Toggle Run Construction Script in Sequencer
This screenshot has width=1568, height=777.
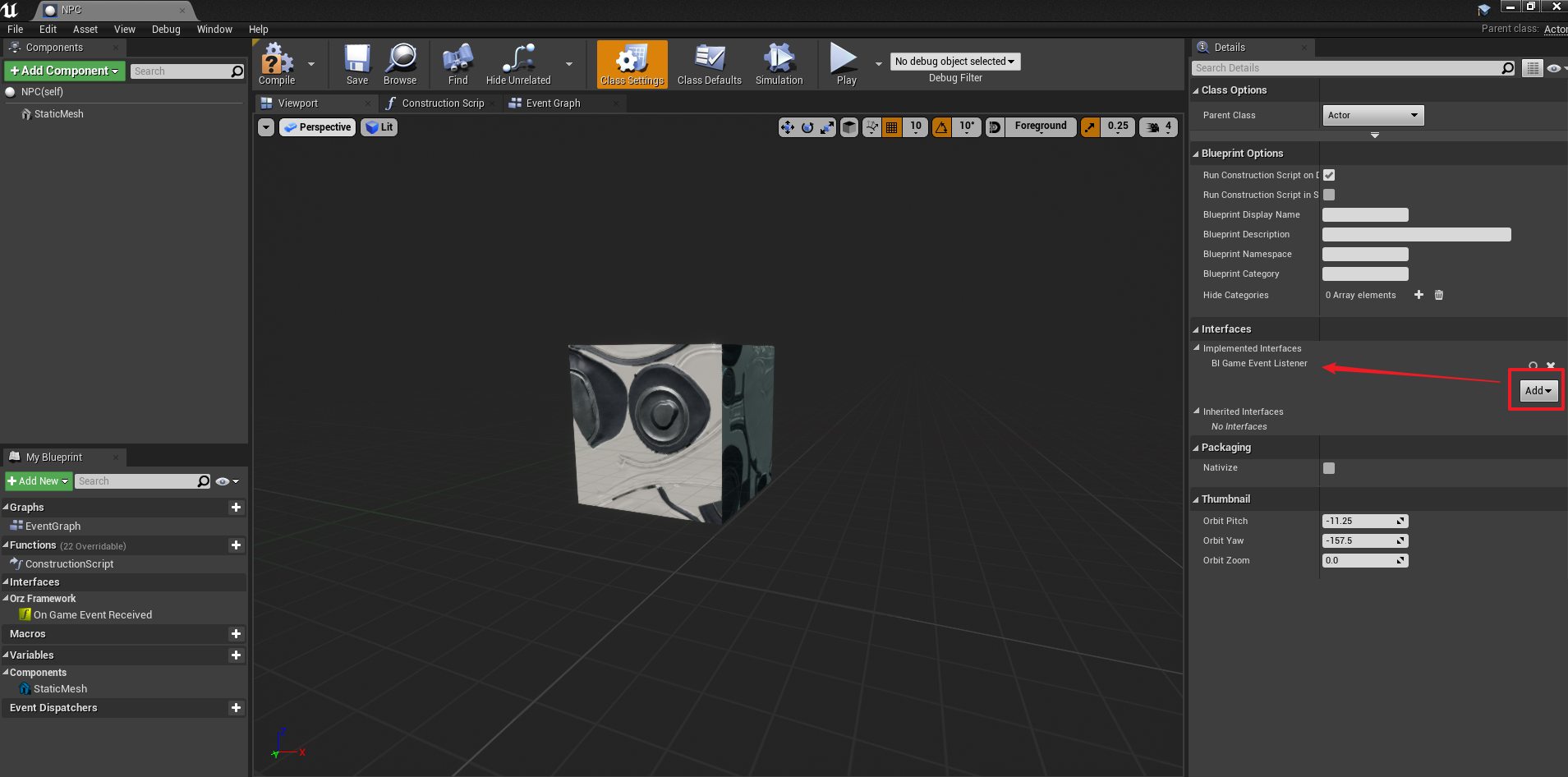(x=1329, y=195)
